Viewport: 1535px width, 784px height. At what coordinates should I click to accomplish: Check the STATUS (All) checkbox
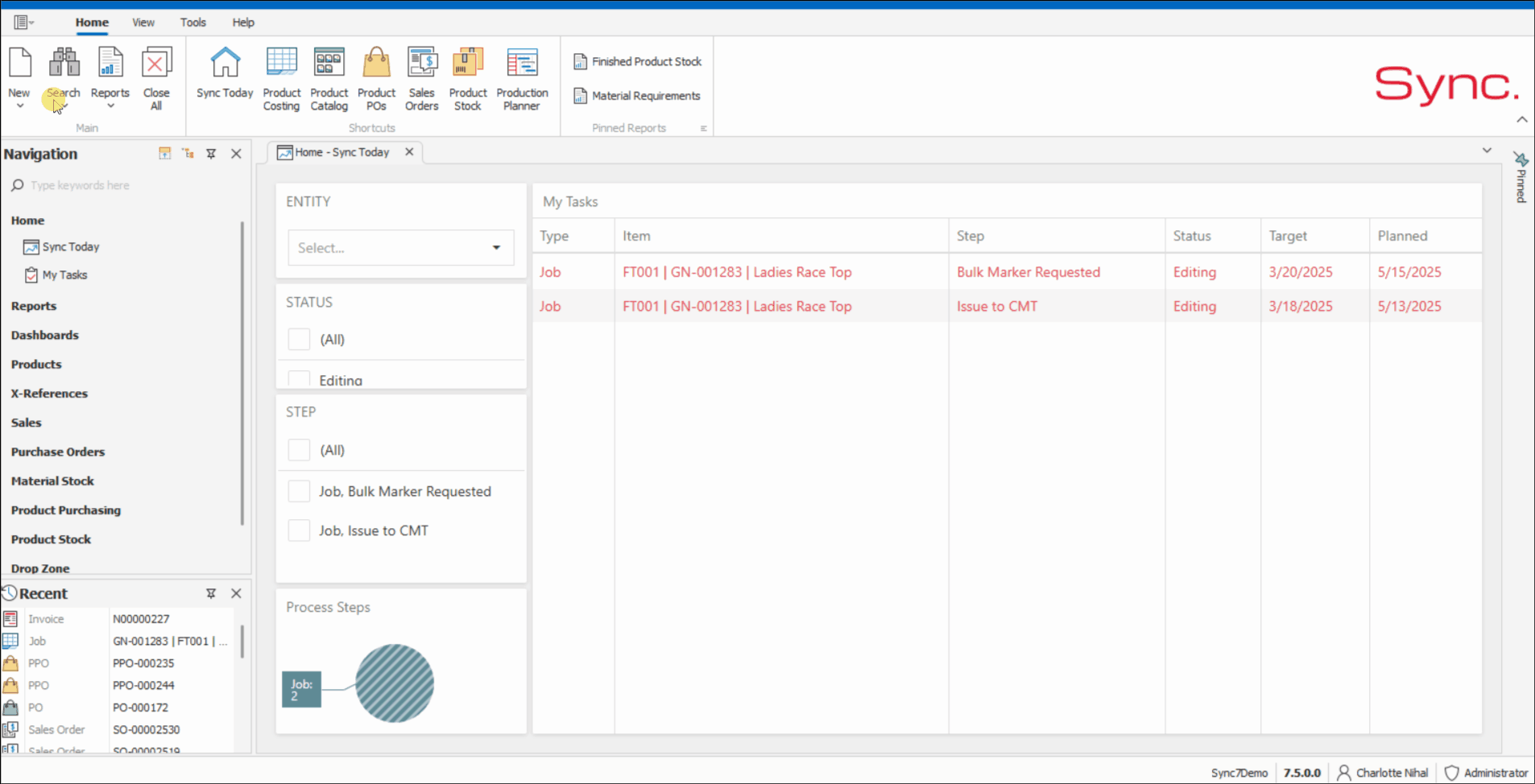299,340
